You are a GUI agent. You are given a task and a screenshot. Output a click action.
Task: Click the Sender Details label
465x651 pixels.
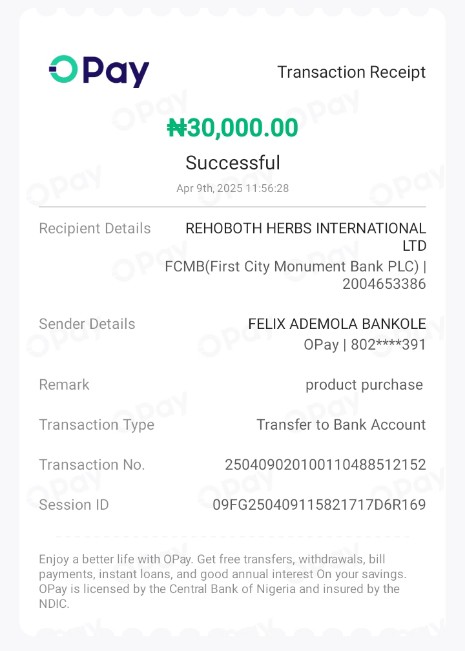[87, 324]
